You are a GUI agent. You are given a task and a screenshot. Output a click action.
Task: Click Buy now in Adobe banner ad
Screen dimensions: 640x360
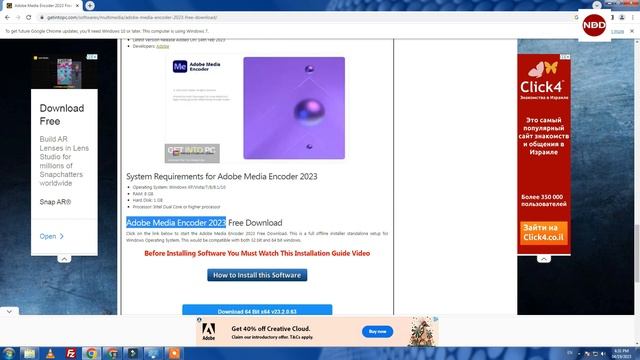coord(378,331)
